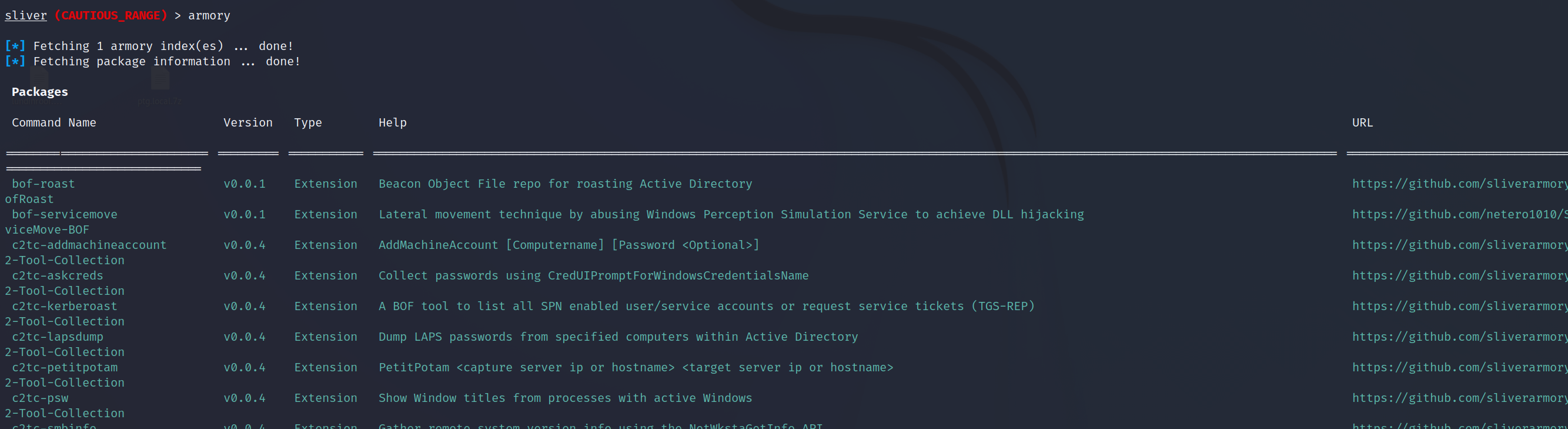Viewport: 1568px width, 429px height.
Task: Open the bof-roast GitHub URL
Action: pos(1460,184)
